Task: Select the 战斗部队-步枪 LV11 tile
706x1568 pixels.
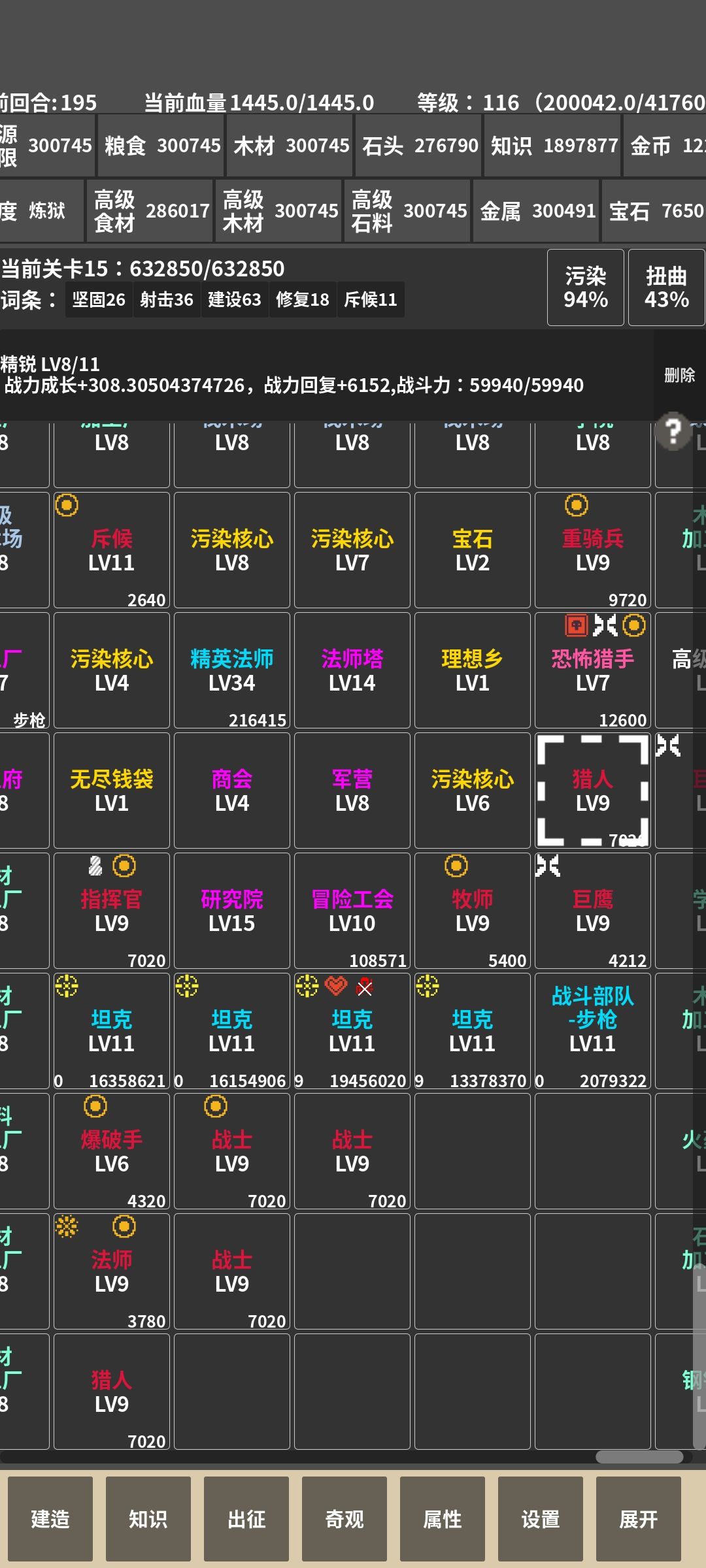Action: pyautogui.click(x=593, y=1031)
